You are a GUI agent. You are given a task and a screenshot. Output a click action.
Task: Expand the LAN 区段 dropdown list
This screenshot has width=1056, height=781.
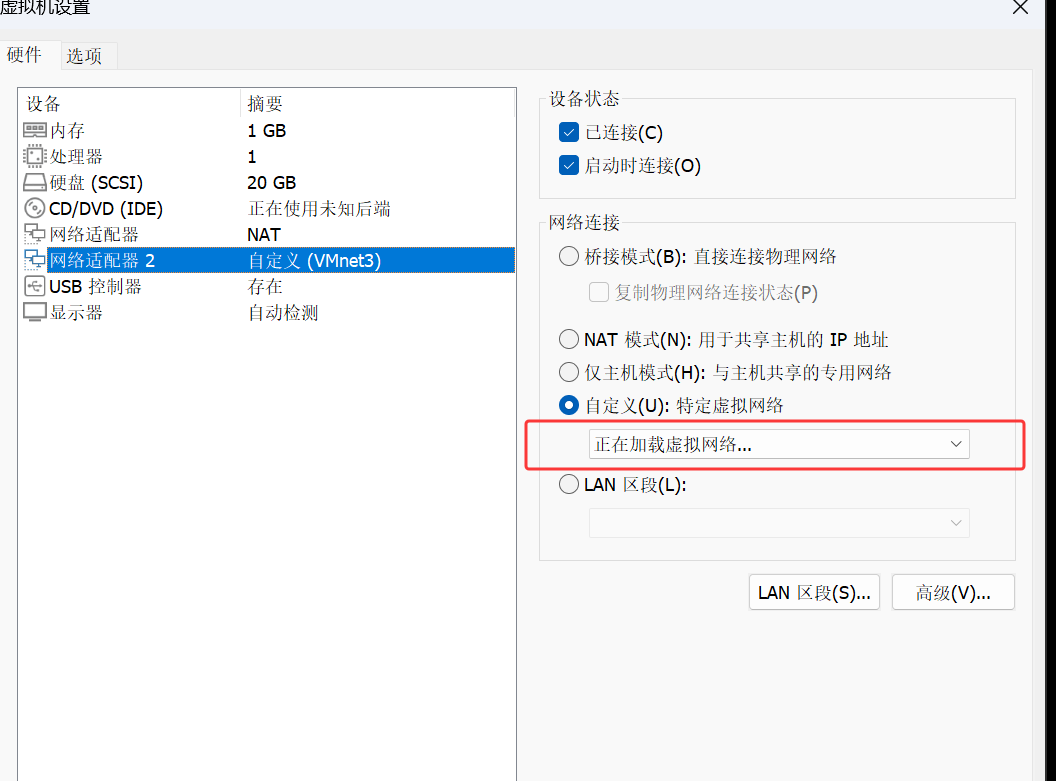tap(779, 523)
